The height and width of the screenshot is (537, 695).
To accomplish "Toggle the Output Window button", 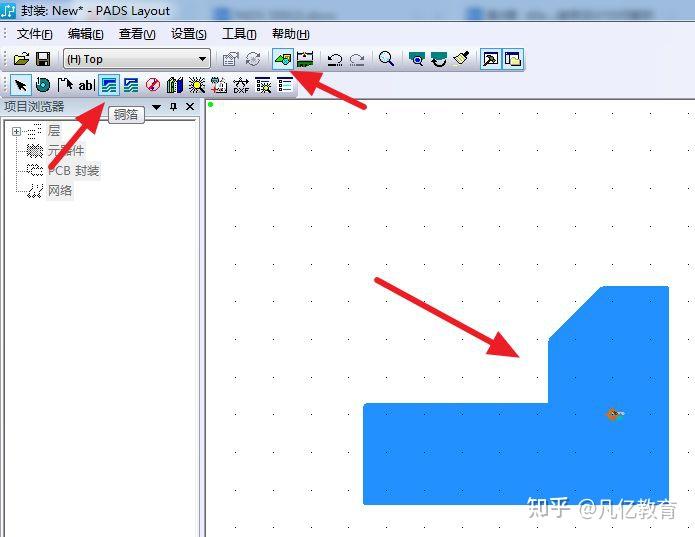I will pos(491,59).
